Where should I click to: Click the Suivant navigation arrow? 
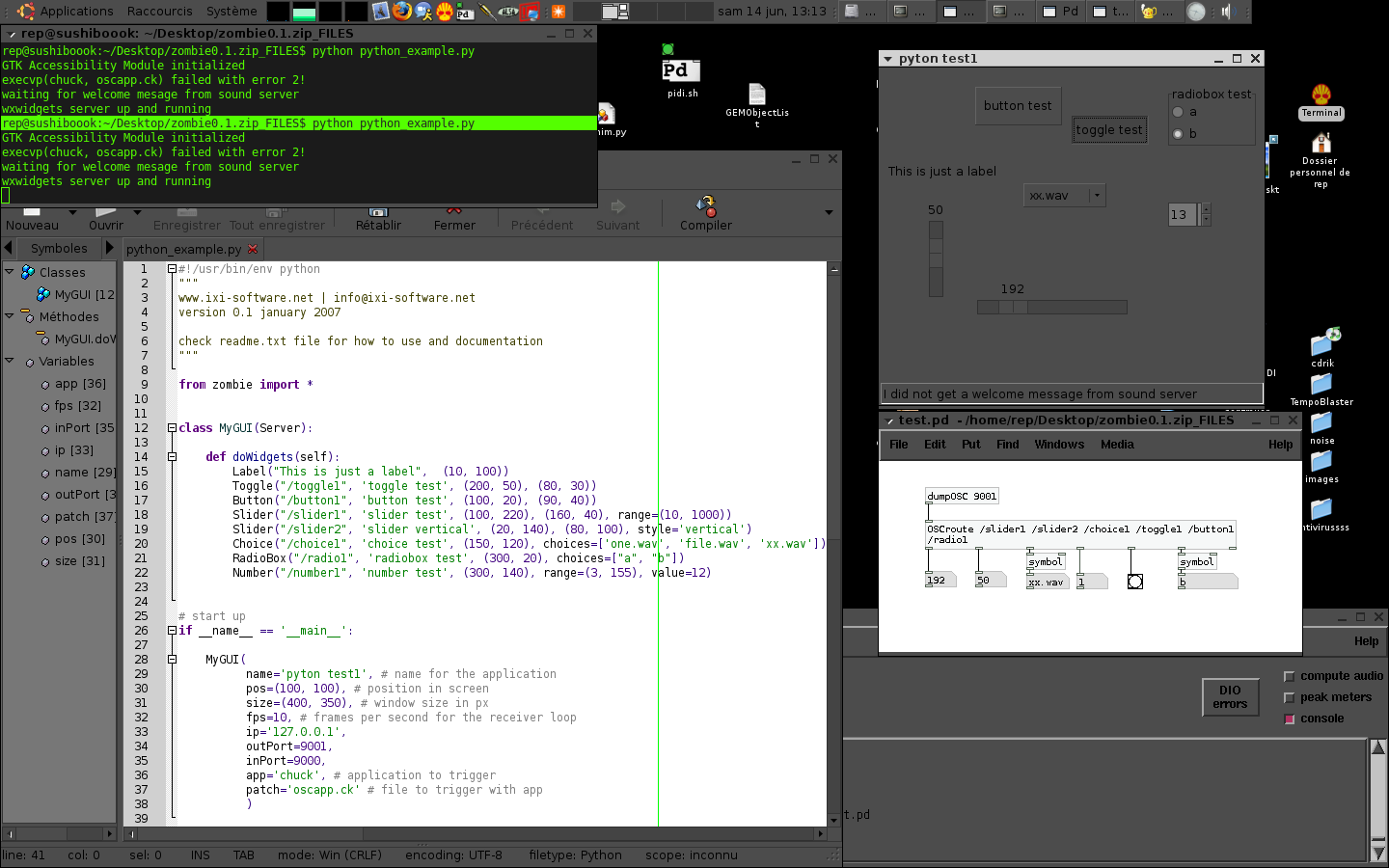pos(617,206)
